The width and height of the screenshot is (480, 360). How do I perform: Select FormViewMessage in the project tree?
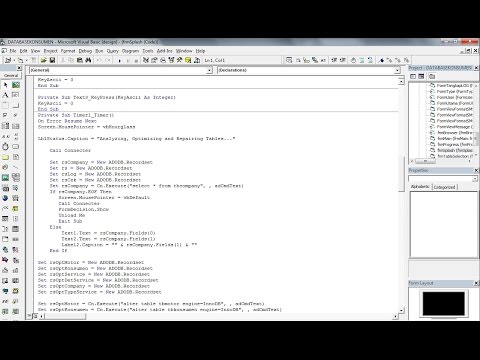[451, 127]
